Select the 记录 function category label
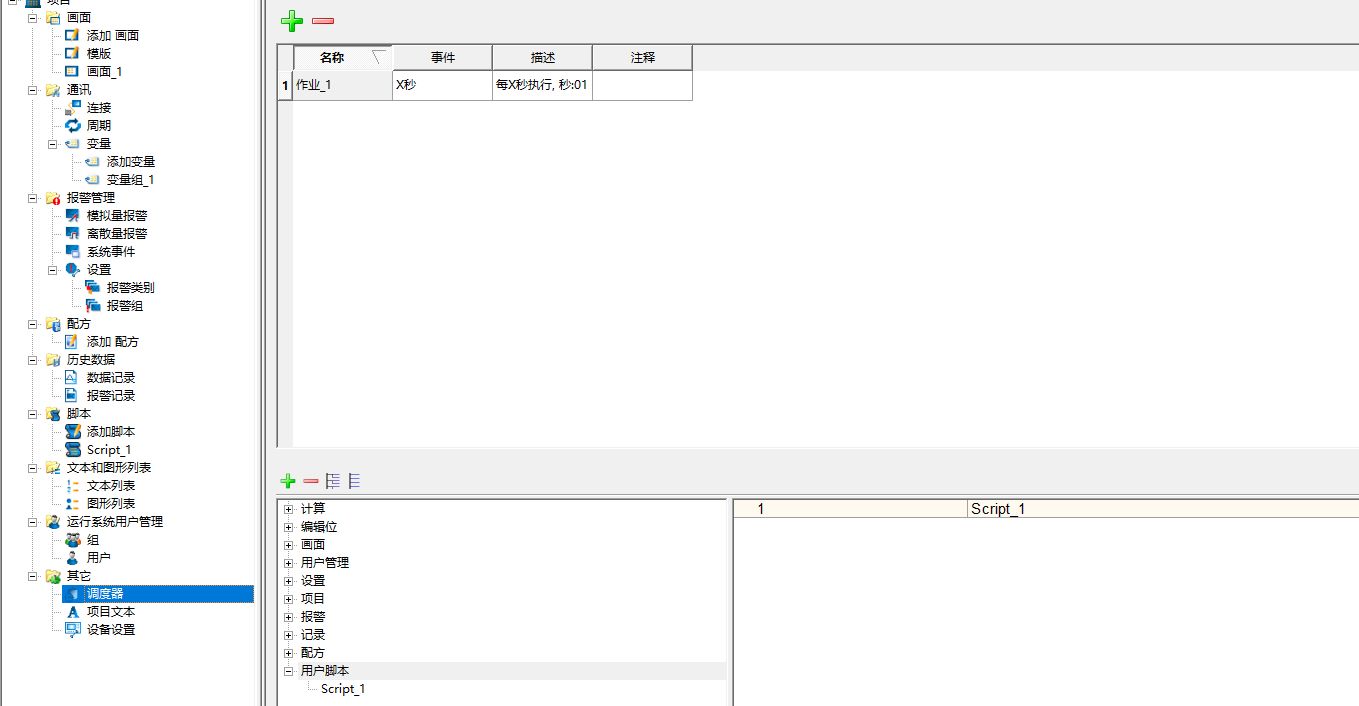 click(x=313, y=634)
